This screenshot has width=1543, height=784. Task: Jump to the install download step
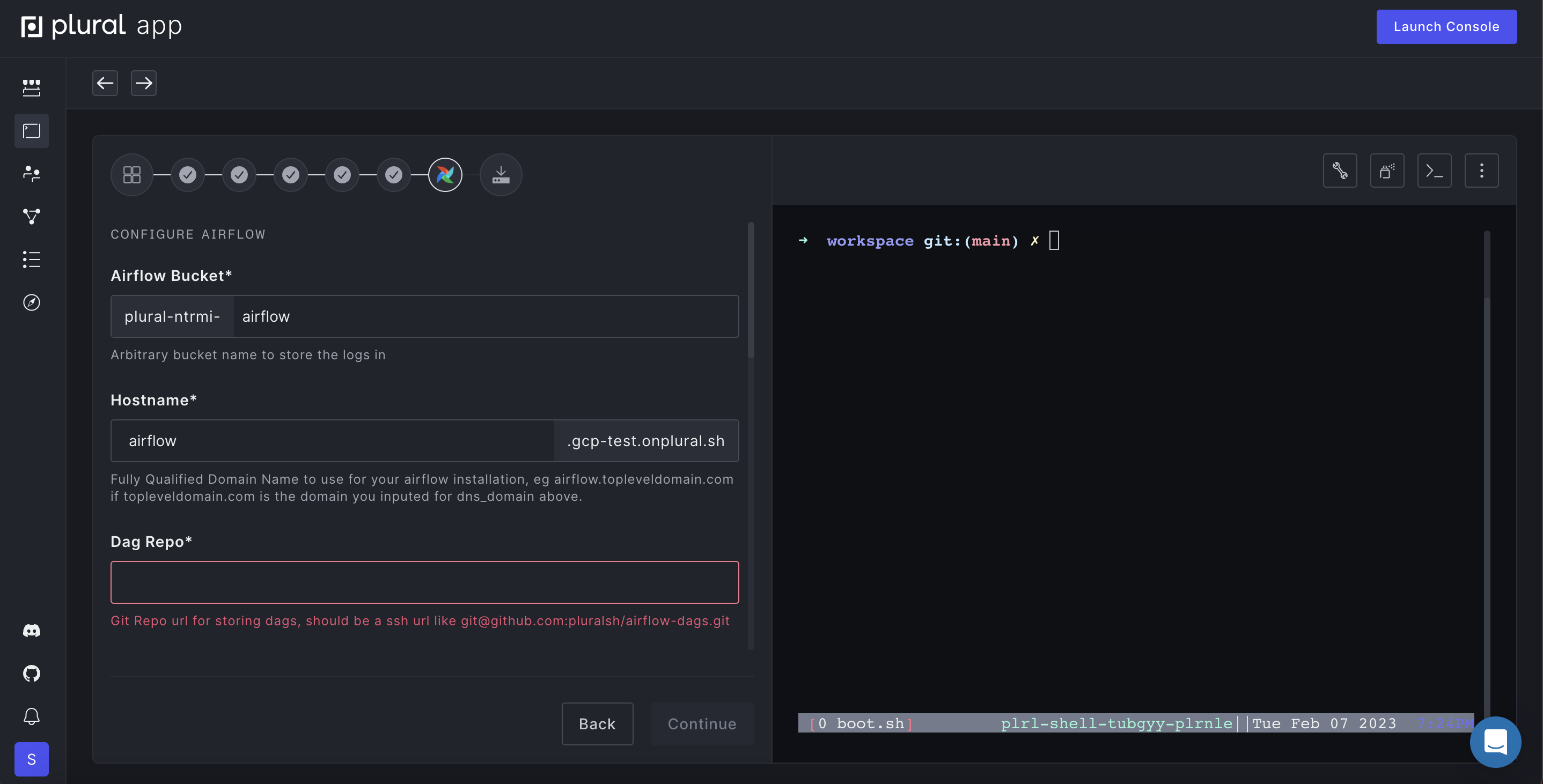point(501,175)
